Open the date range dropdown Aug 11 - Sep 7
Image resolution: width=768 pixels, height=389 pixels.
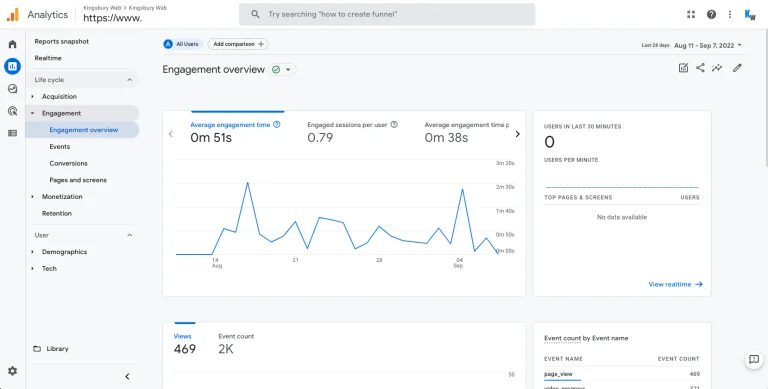708,45
